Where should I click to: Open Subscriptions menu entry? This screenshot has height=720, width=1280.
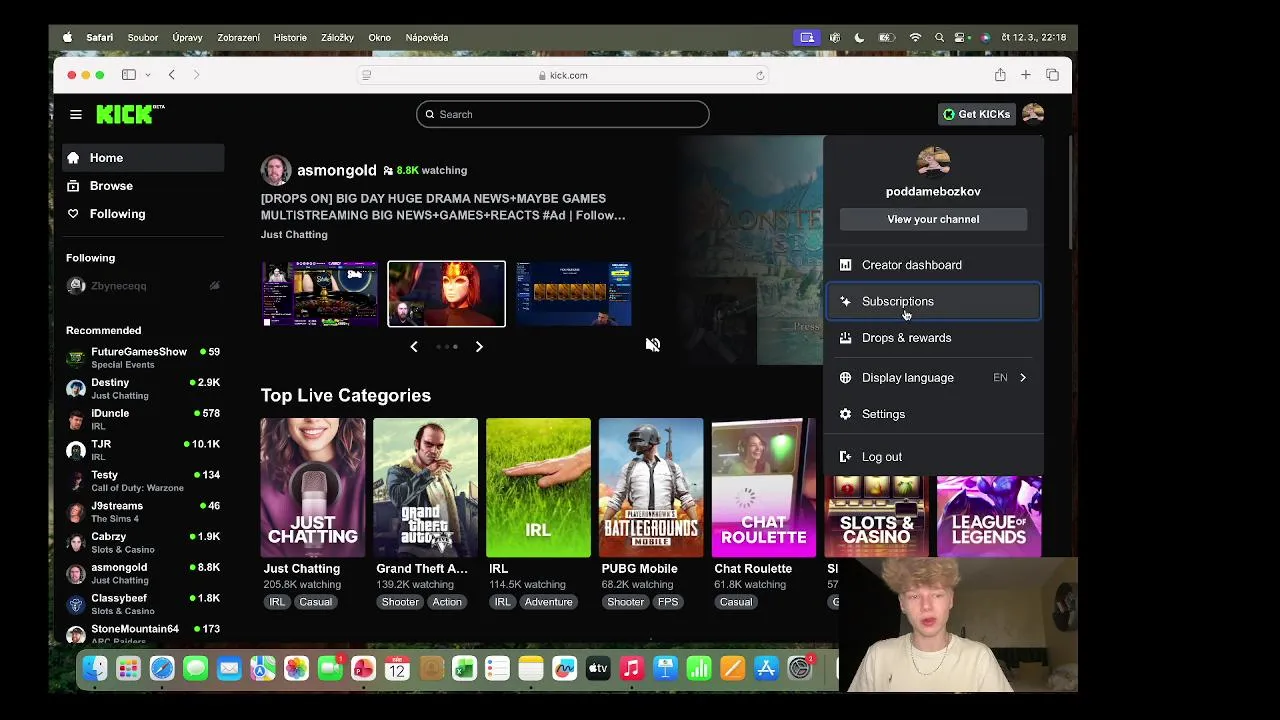pyautogui.click(x=933, y=301)
